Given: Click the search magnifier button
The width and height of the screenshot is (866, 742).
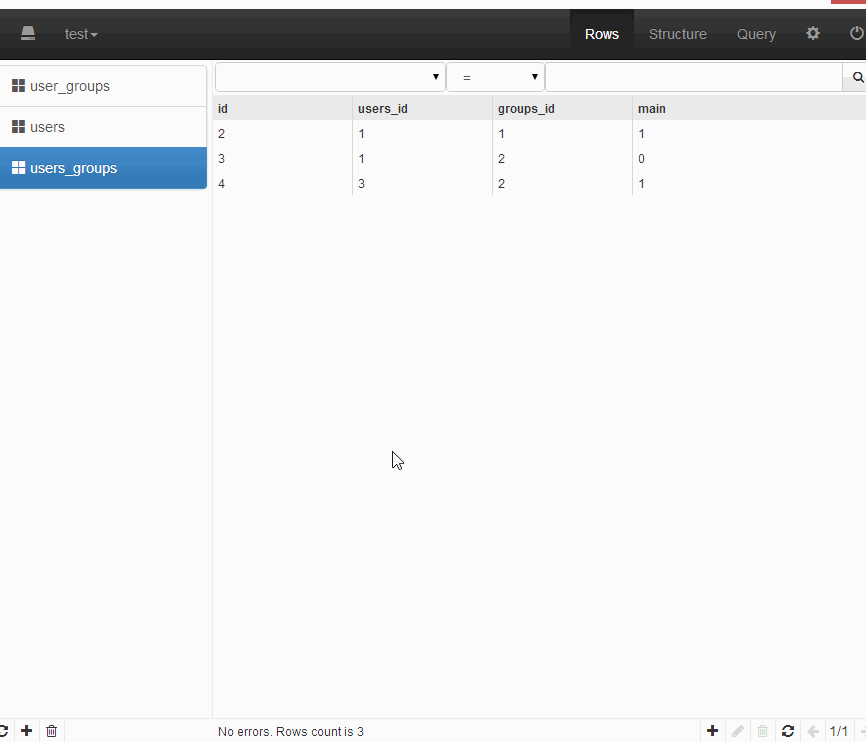Looking at the screenshot, I should click(x=857, y=77).
